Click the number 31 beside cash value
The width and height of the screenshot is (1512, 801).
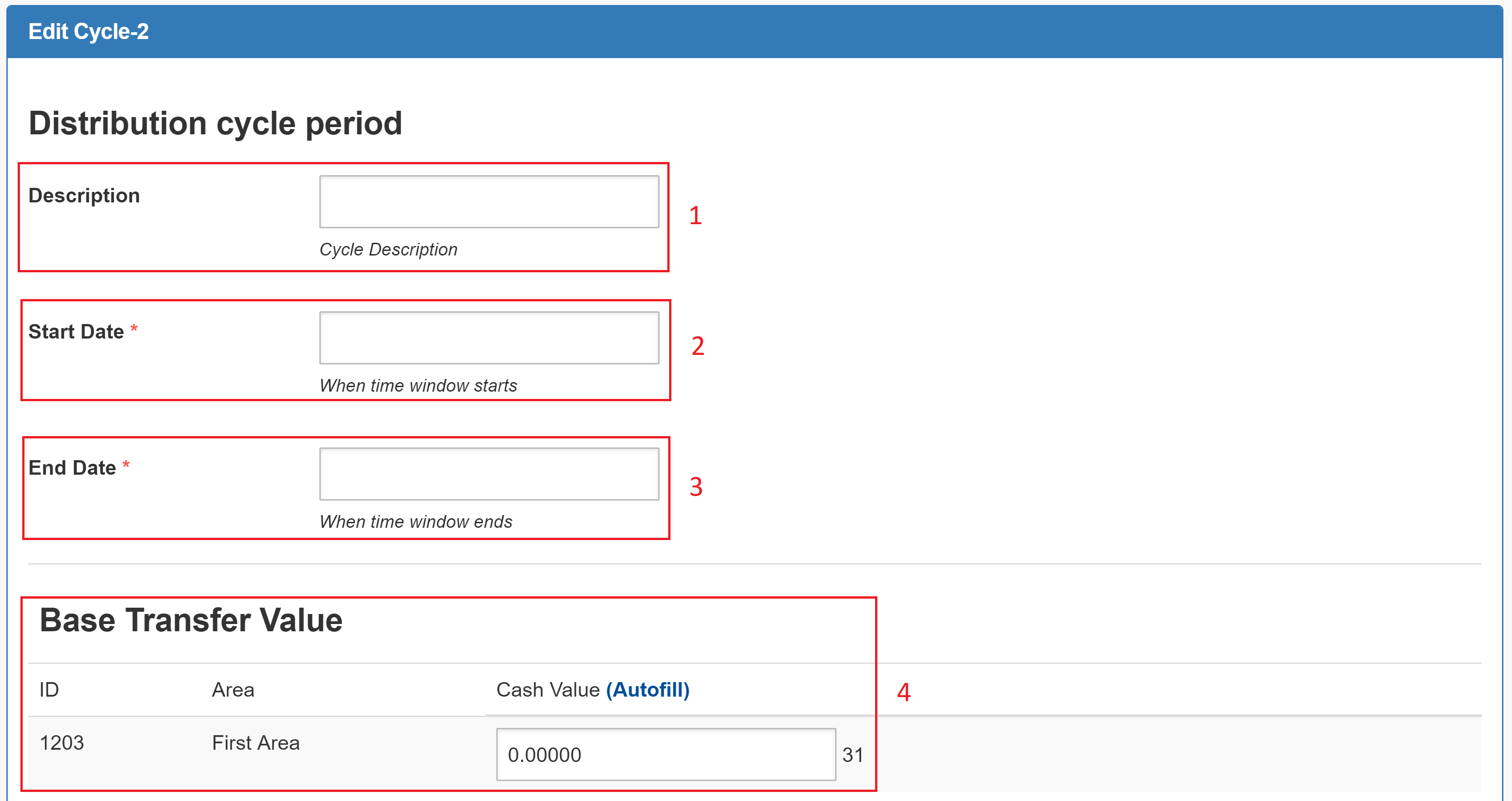coord(852,755)
